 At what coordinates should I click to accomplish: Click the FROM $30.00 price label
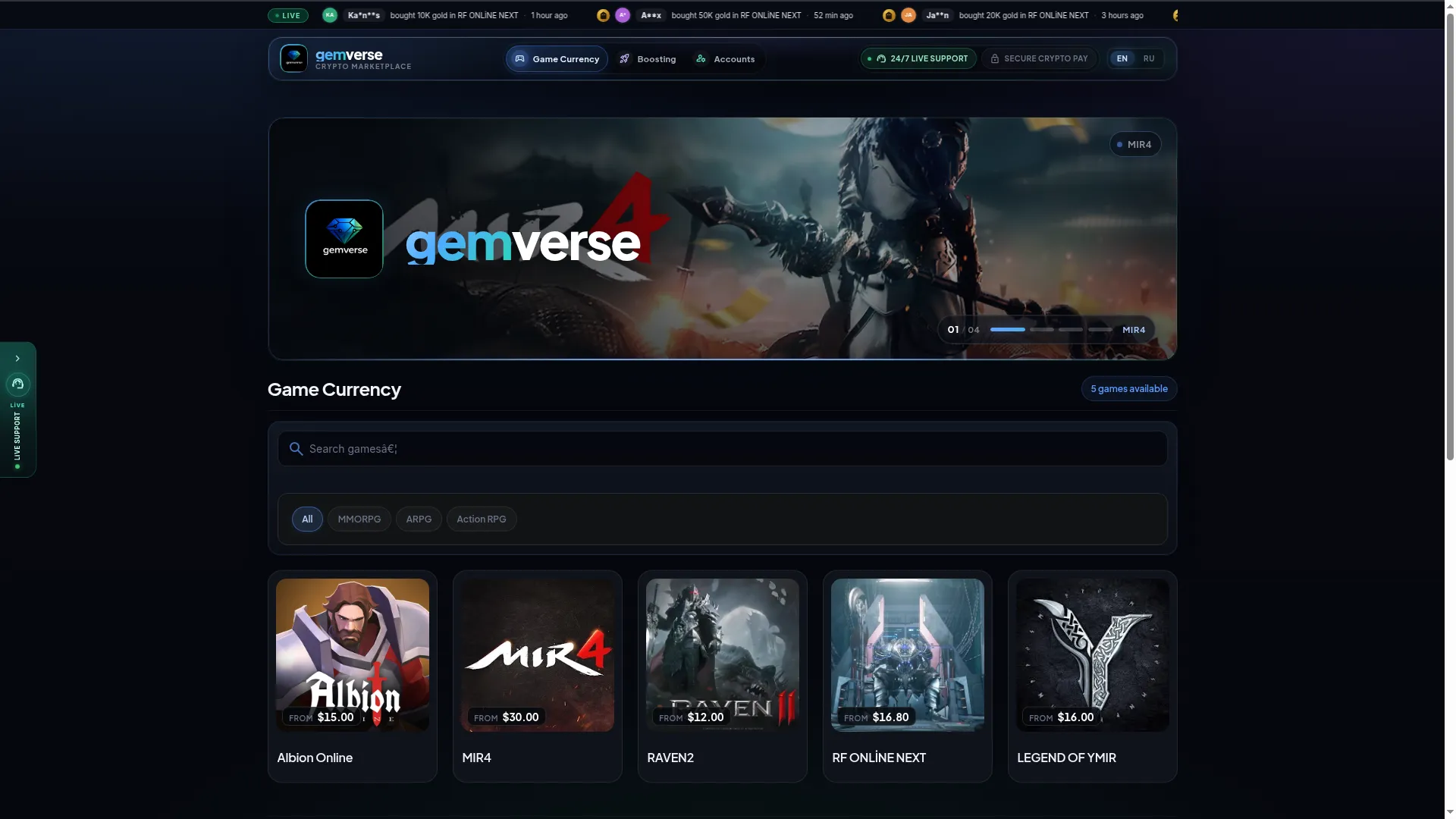[507, 717]
